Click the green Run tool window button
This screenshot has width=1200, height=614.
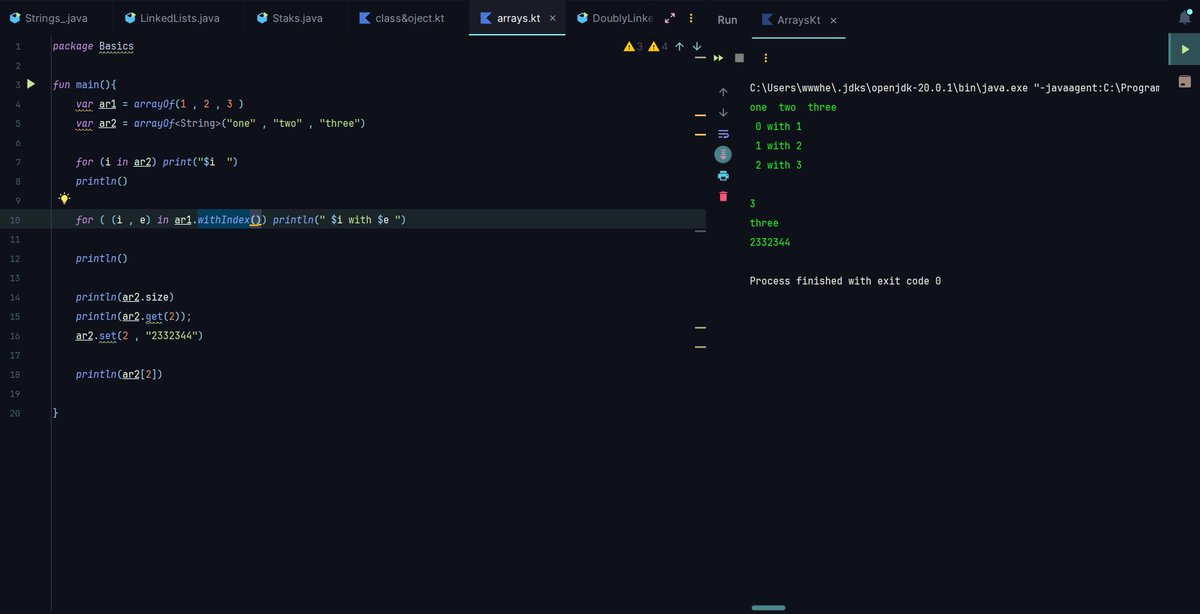click(1185, 48)
